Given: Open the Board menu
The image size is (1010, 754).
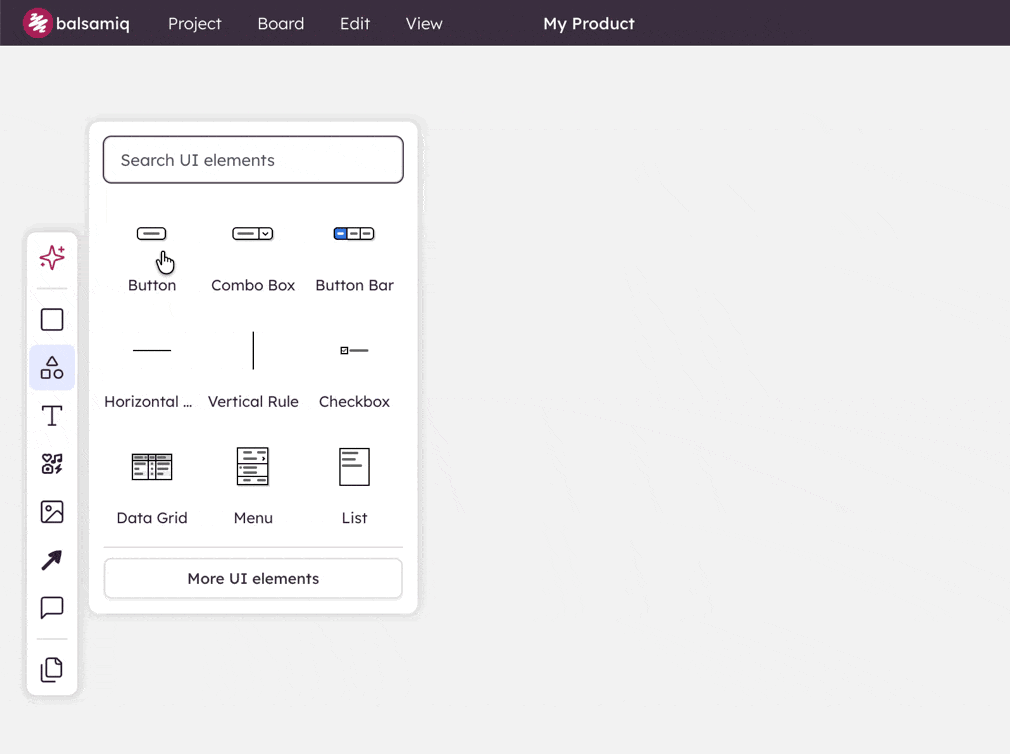Looking at the screenshot, I should (x=281, y=24).
